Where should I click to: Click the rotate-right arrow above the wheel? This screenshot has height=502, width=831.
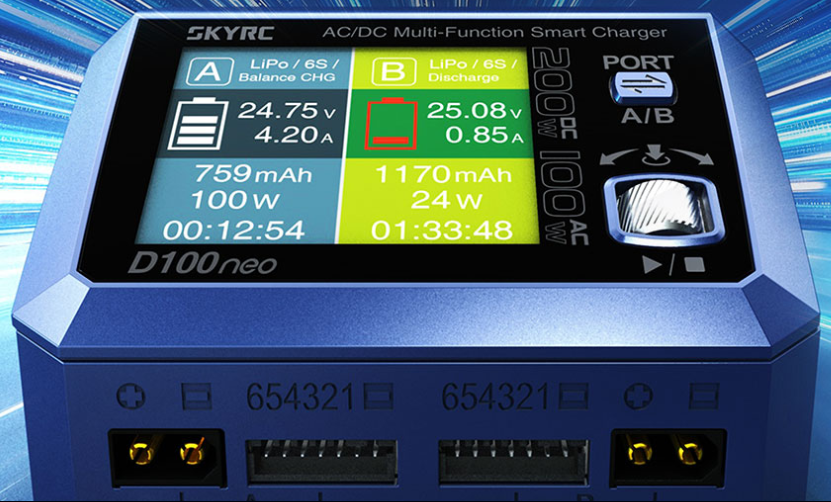(693, 157)
